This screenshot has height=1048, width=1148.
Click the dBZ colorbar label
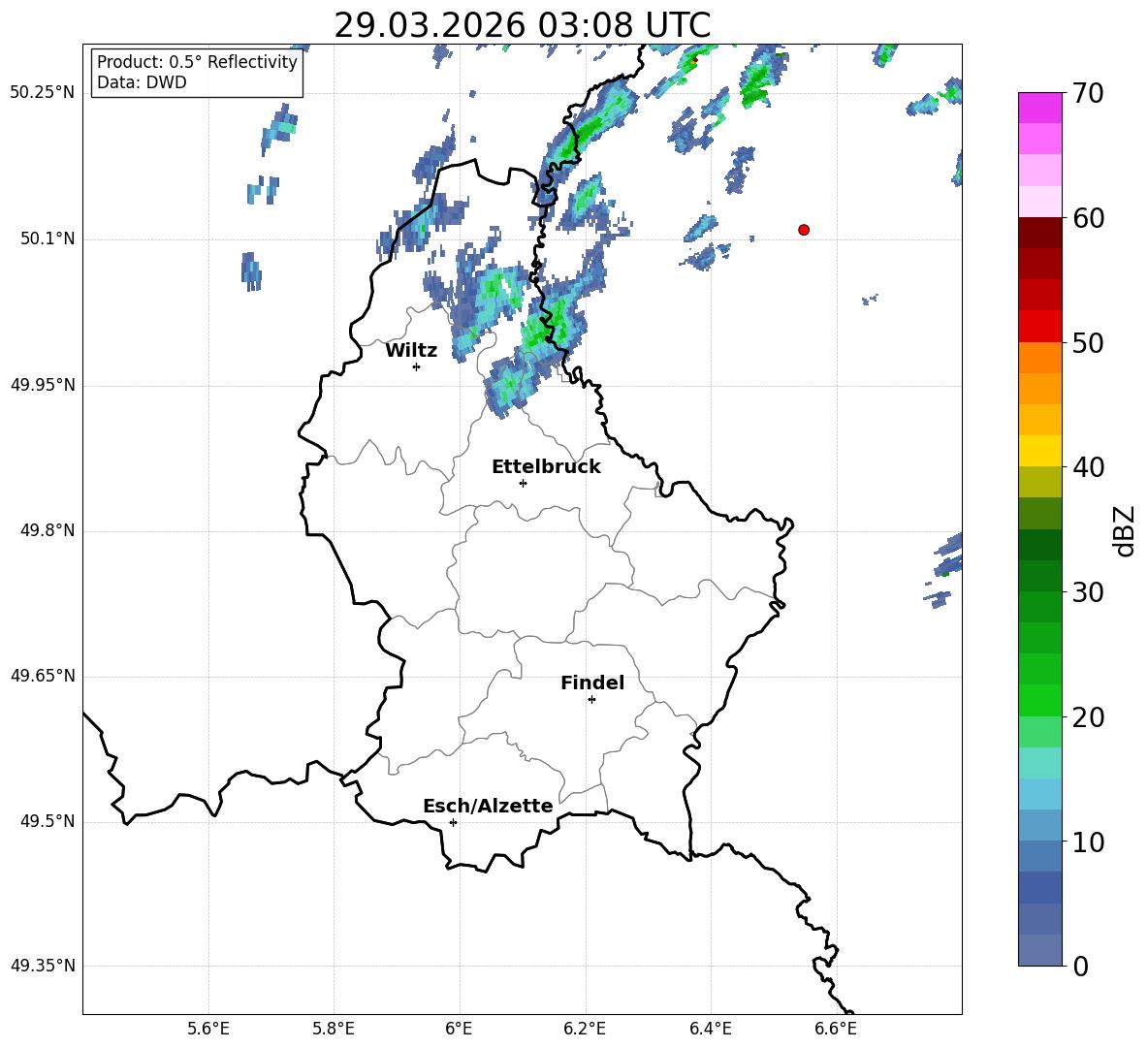(1125, 530)
